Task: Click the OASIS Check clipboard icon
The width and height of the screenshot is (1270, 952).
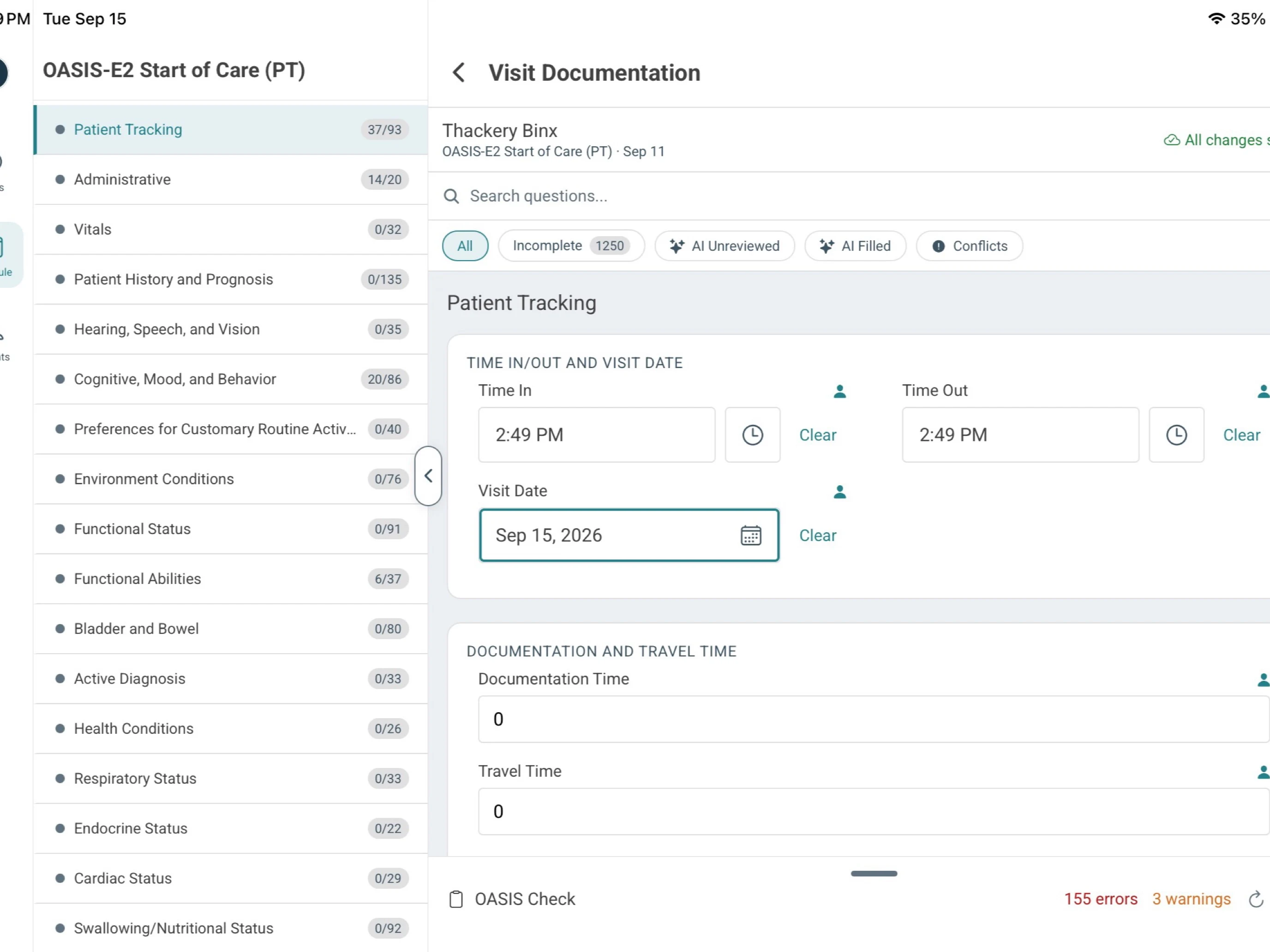Action: point(456,899)
